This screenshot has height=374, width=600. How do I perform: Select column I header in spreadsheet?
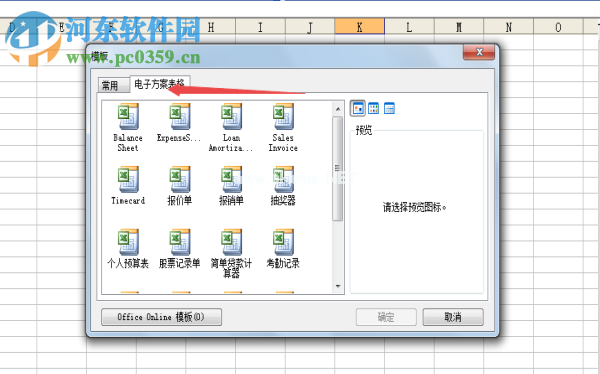[x=260, y=27]
